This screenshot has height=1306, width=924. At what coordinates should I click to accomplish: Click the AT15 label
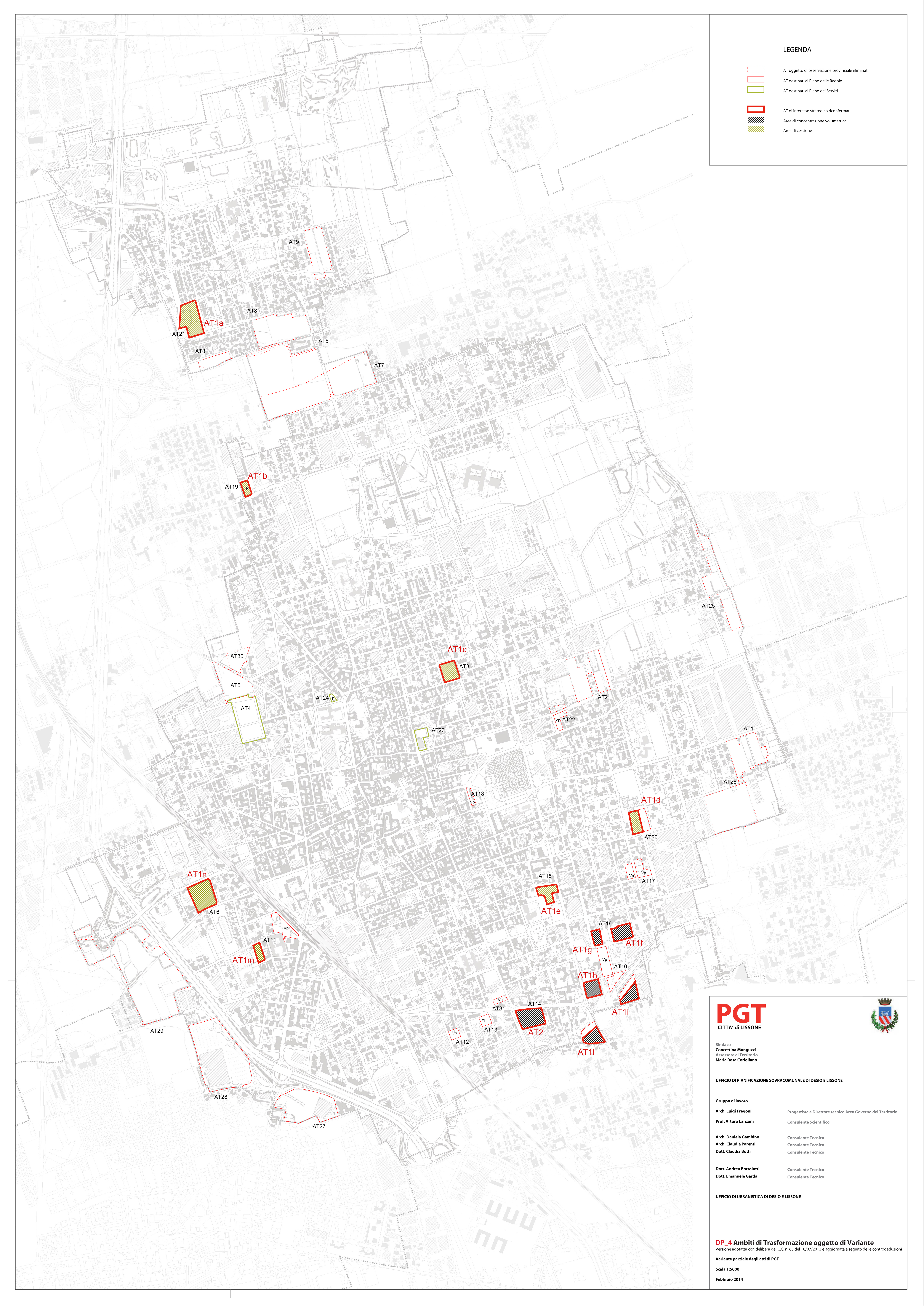545,876
